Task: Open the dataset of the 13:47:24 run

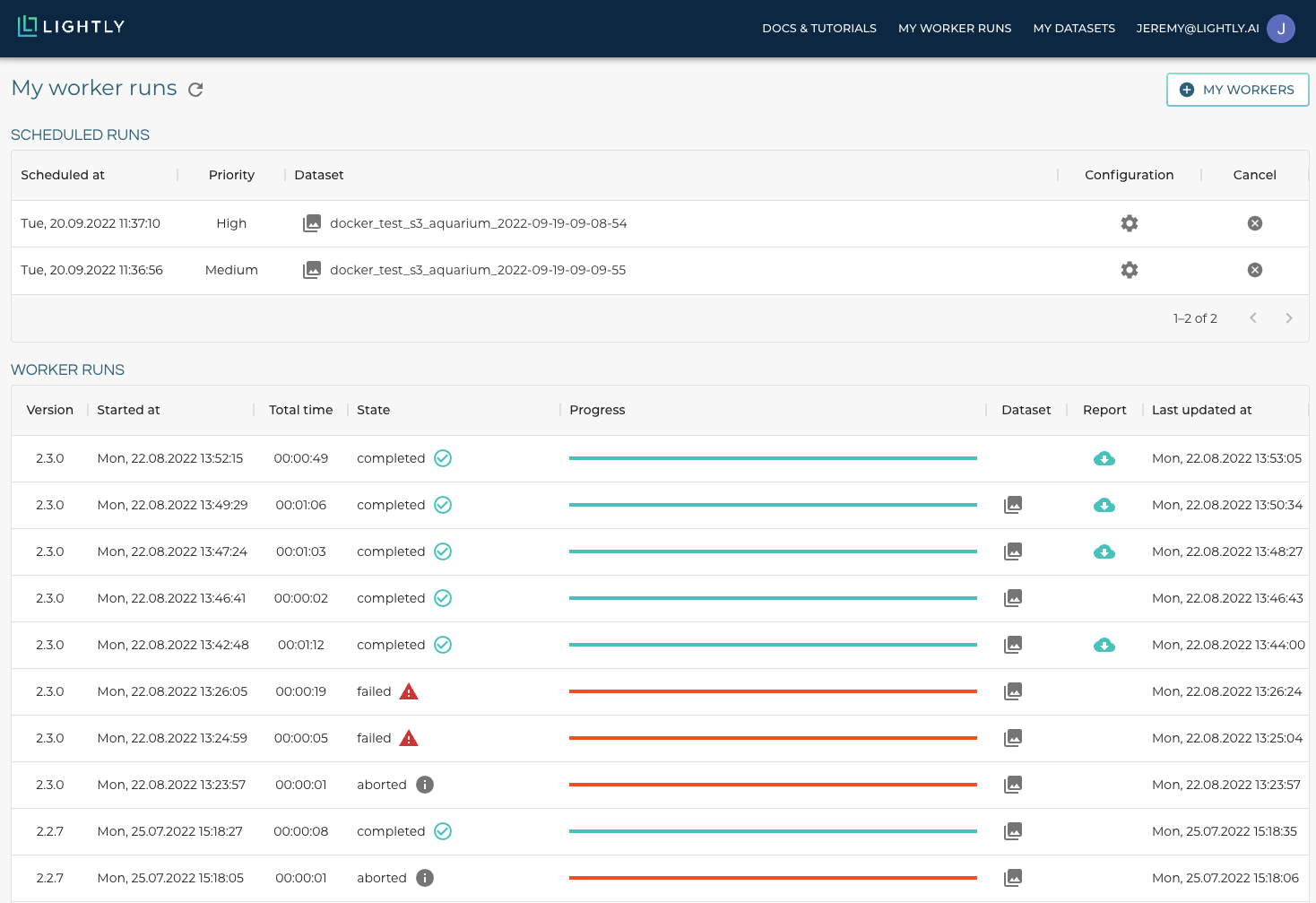Action: [1013, 551]
